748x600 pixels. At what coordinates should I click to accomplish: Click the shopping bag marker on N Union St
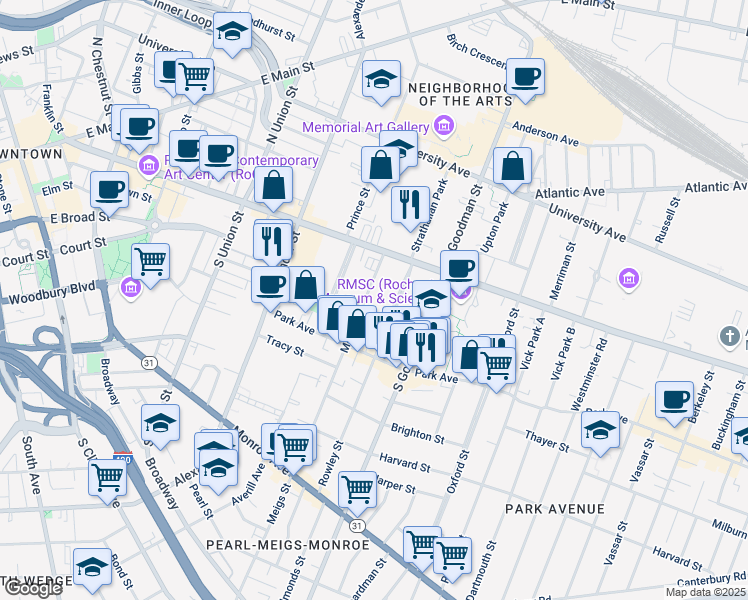click(273, 187)
